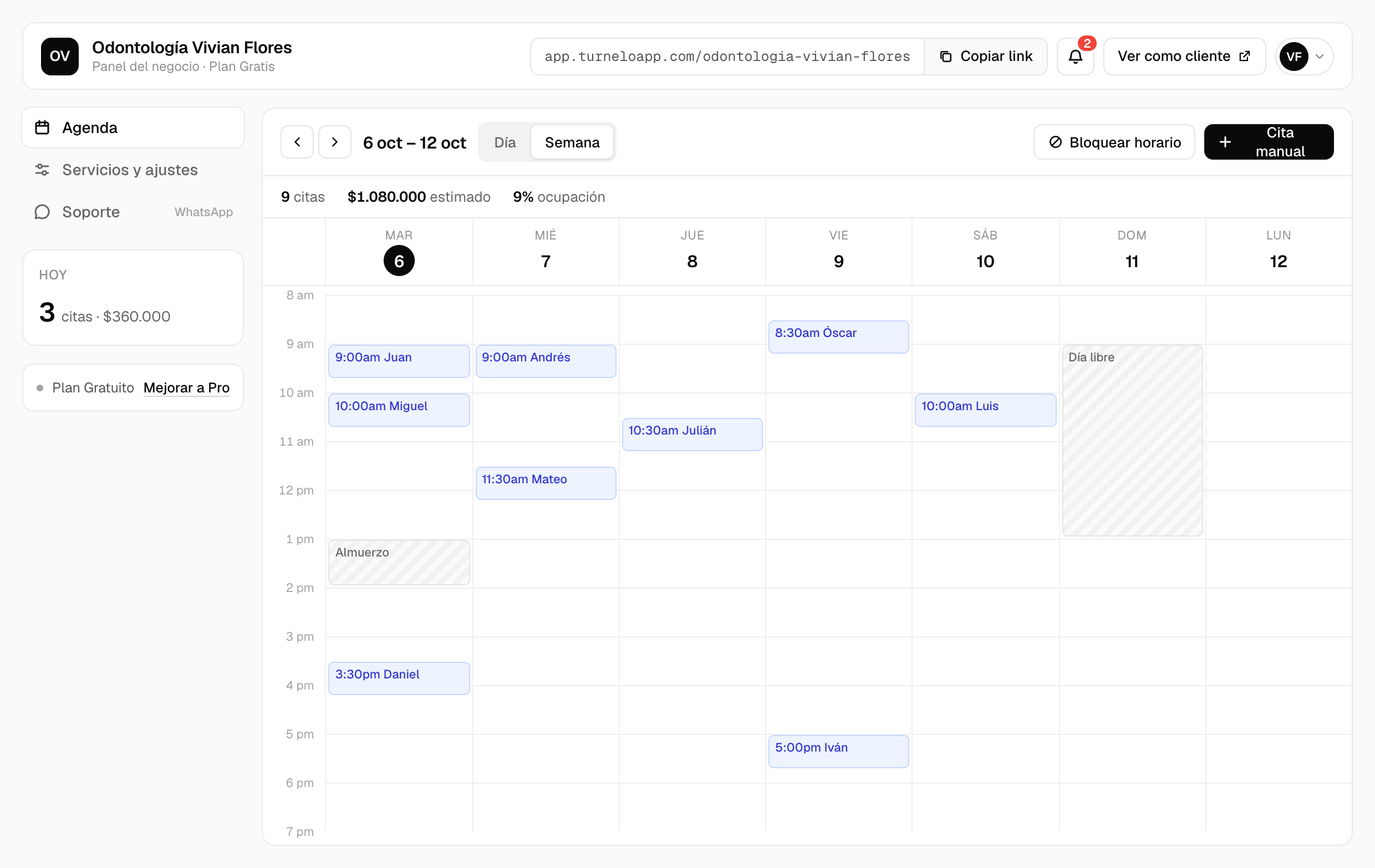
Task: Click the Día libre block on Sunday
Action: pos(1132,440)
